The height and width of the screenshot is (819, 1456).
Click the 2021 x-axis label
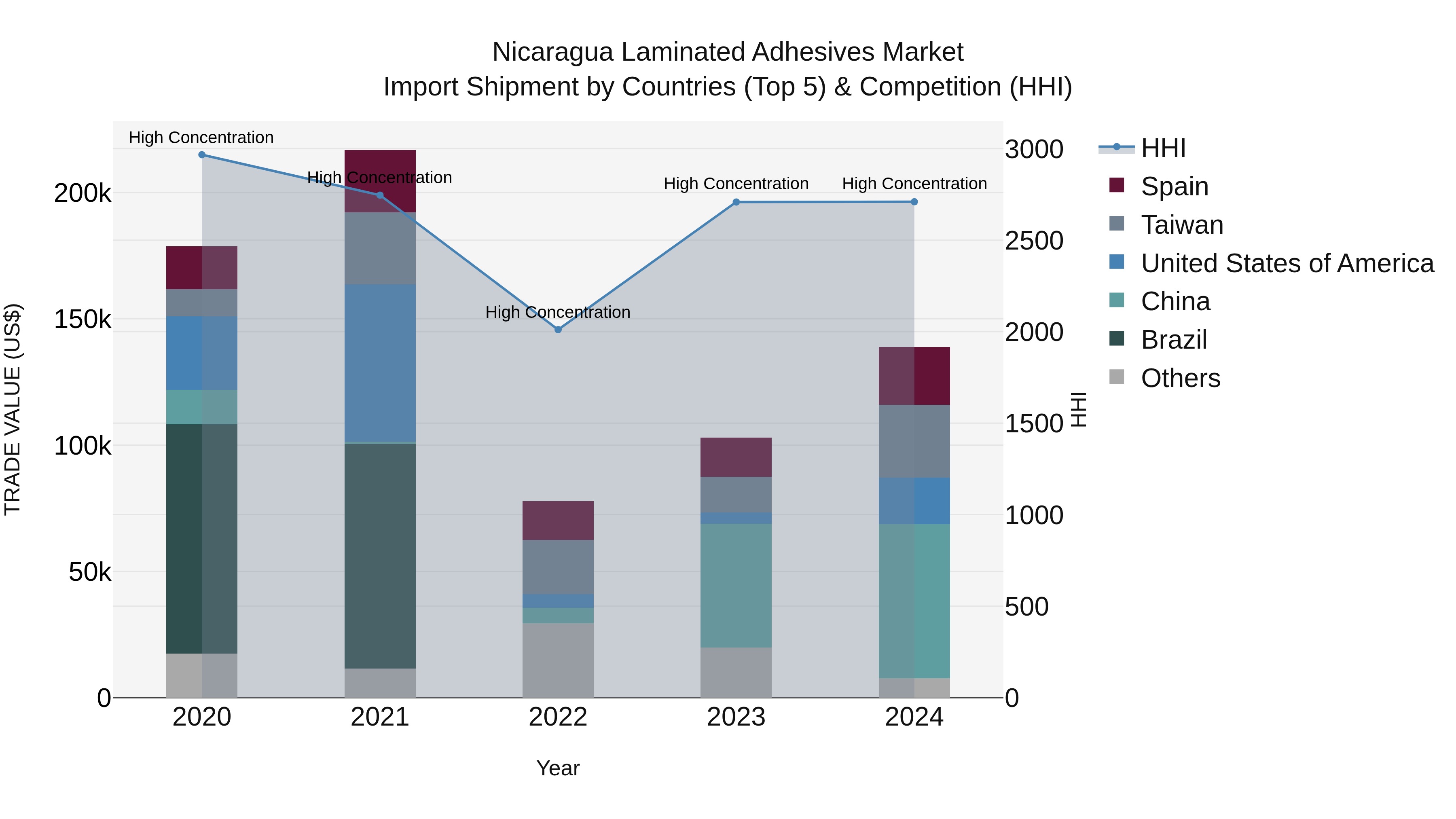(380, 717)
